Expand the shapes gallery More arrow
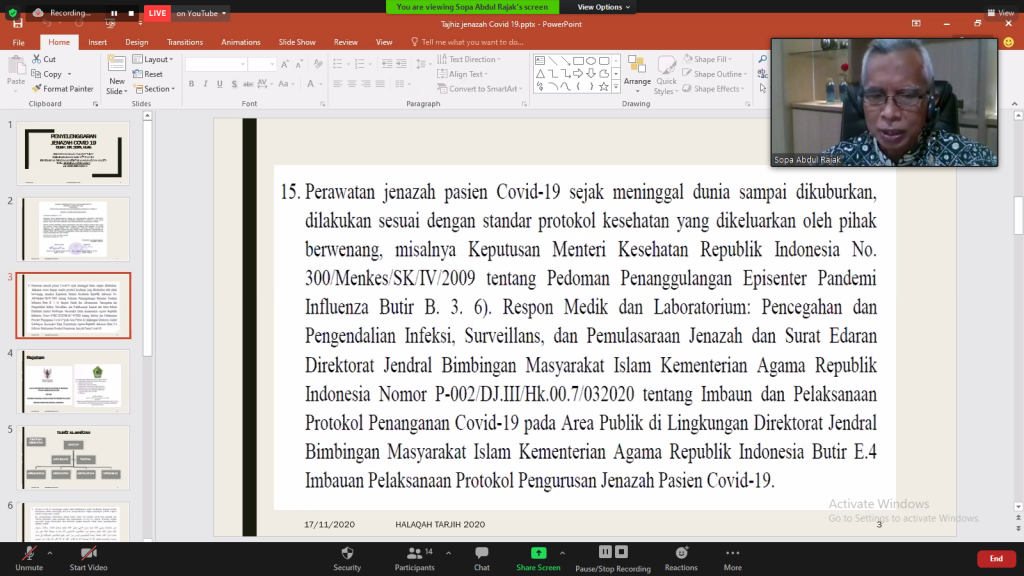The width and height of the screenshot is (1024, 576). coord(615,87)
